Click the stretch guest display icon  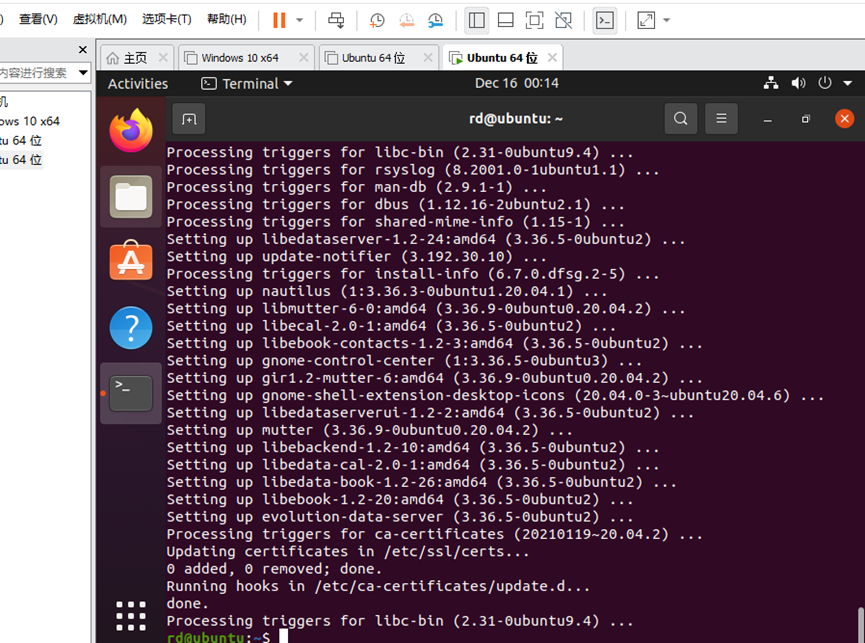click(x=646, y=20)
